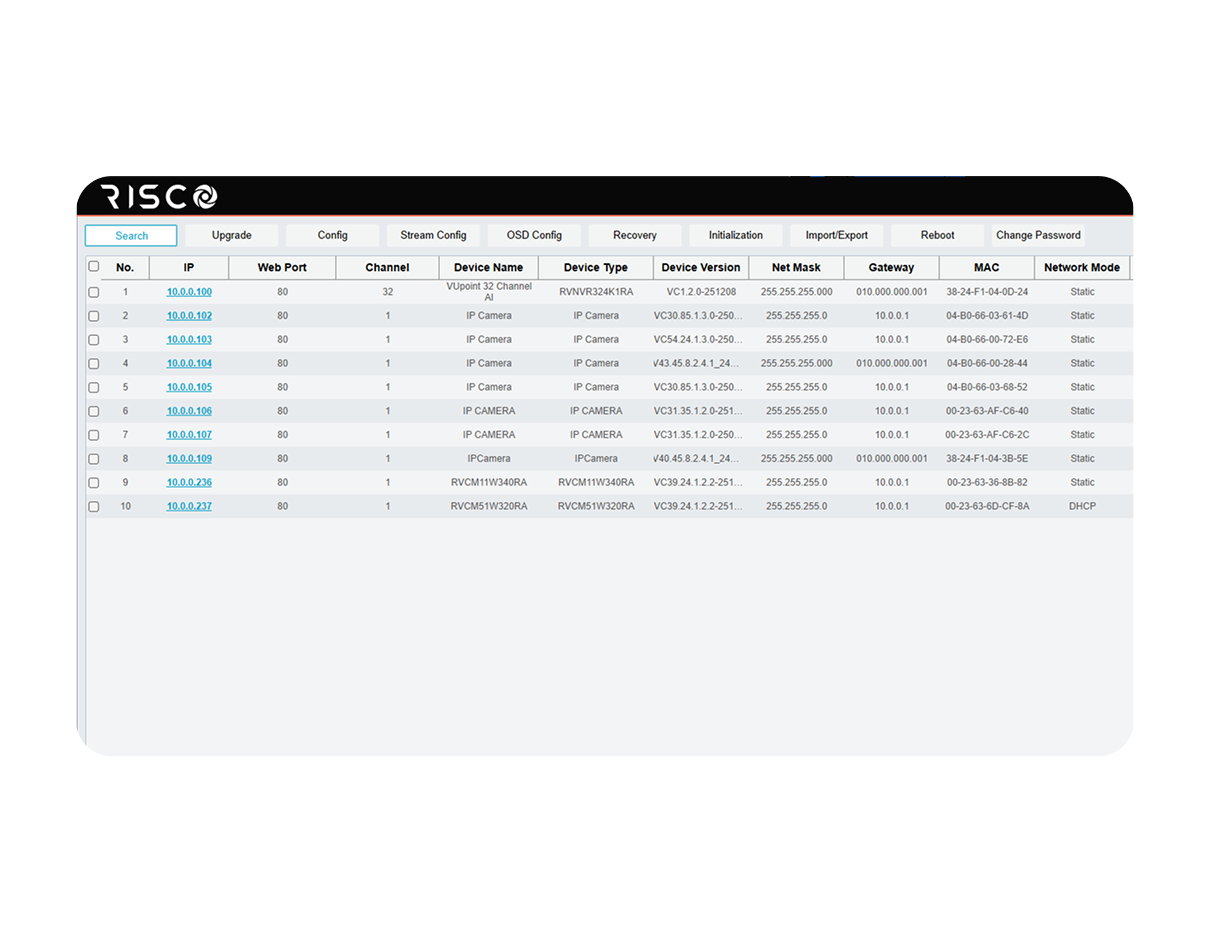Open OSD Config settings
This screenshot has height=932, width=1208.
[x=534, y=236]
